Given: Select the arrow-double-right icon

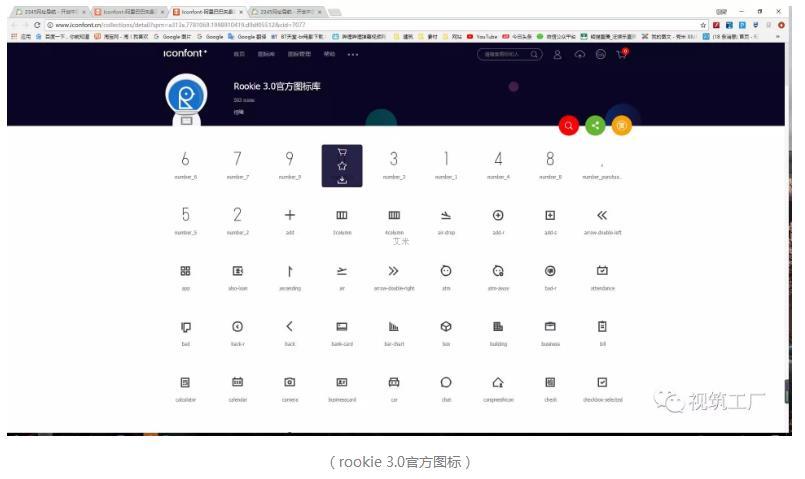Looking at the screenshot, I should click(x=394, y=271).
